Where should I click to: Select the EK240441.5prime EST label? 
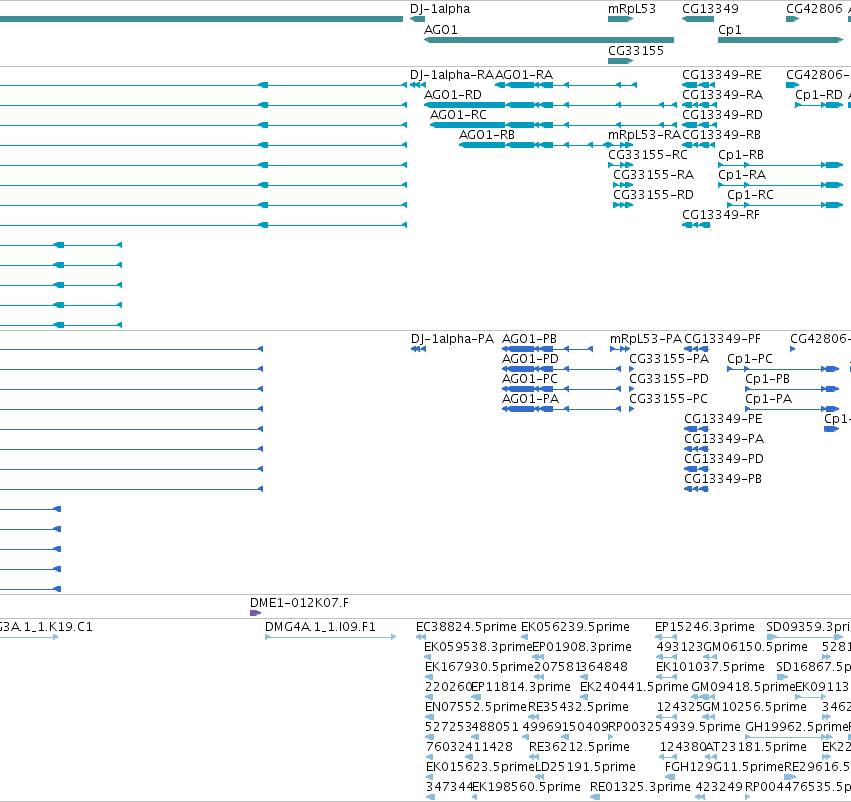[x=634, y=687]
